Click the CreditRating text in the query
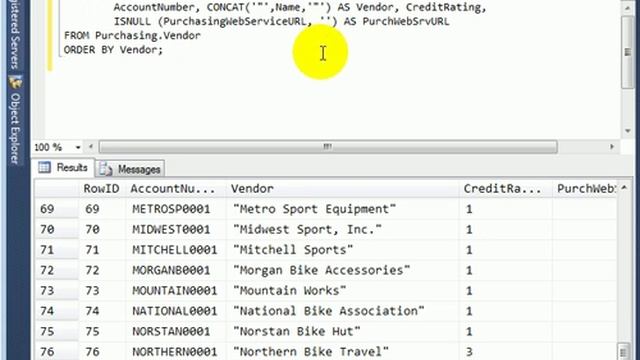640x360 pixels. [x=443, y=7]
